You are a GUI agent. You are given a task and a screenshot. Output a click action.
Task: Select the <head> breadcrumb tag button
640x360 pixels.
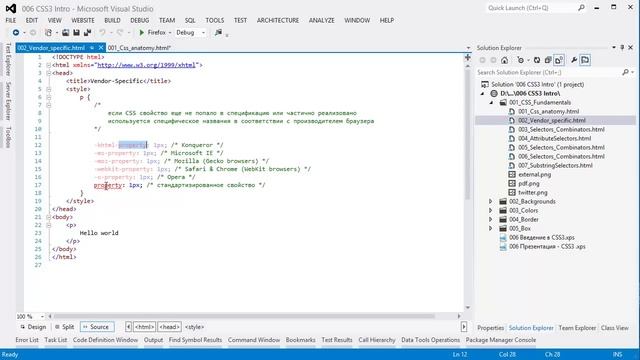tap(169, 327)
